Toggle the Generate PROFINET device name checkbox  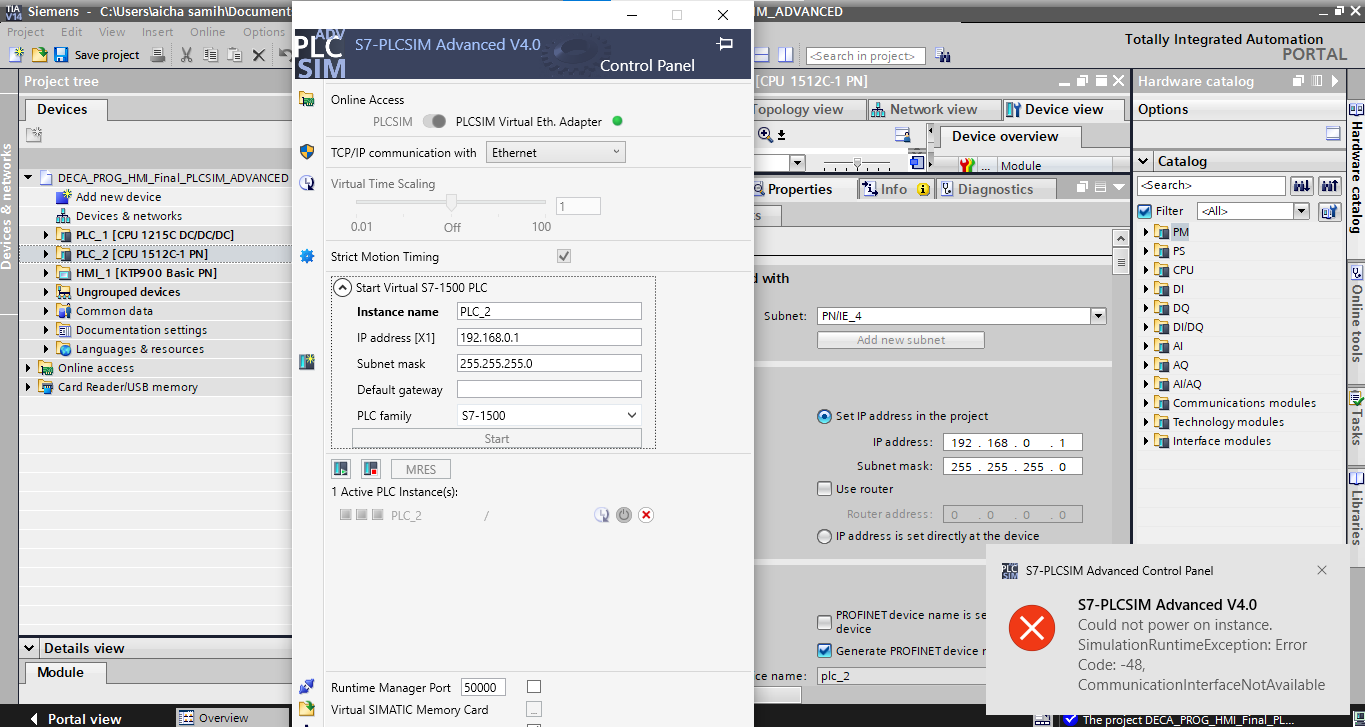(x=824, y=650)
